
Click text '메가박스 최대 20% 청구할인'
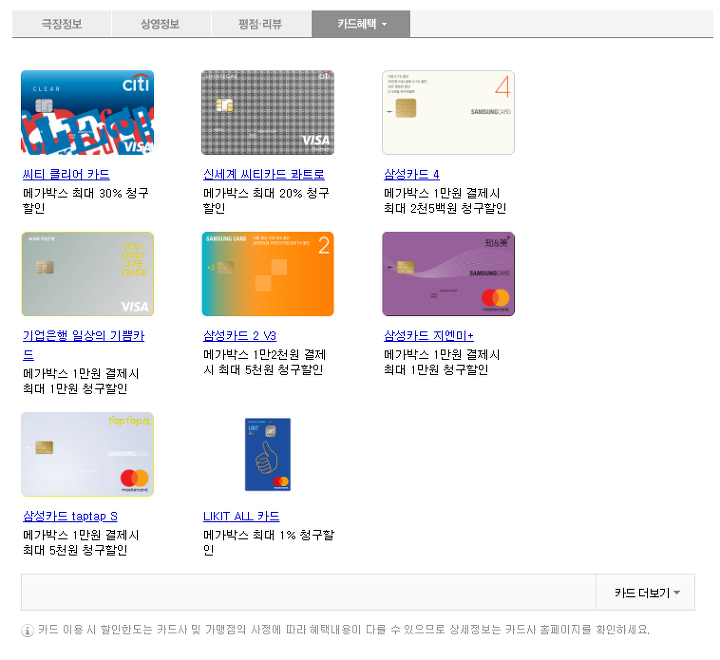[x=266, y=201]
